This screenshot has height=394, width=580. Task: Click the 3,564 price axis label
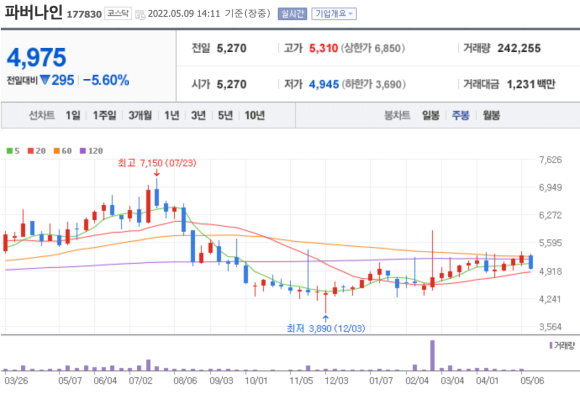pos(550,327)
